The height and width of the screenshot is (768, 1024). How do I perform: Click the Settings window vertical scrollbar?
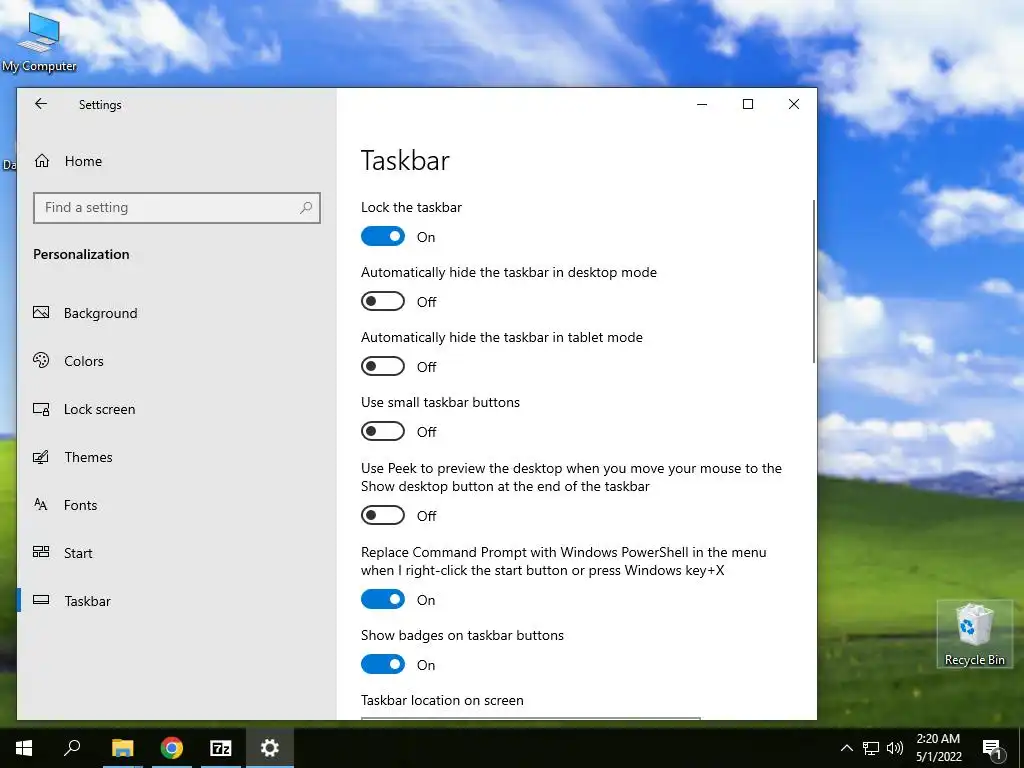tap(814, 281)
